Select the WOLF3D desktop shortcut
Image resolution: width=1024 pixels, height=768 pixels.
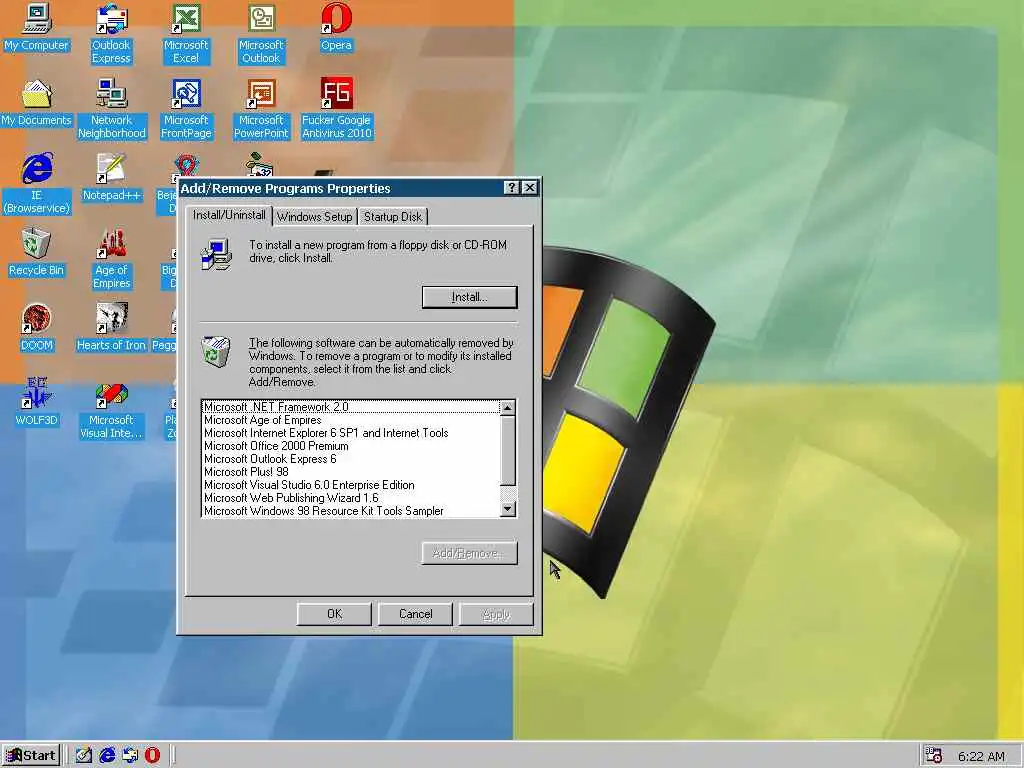[x=36, y=403]
